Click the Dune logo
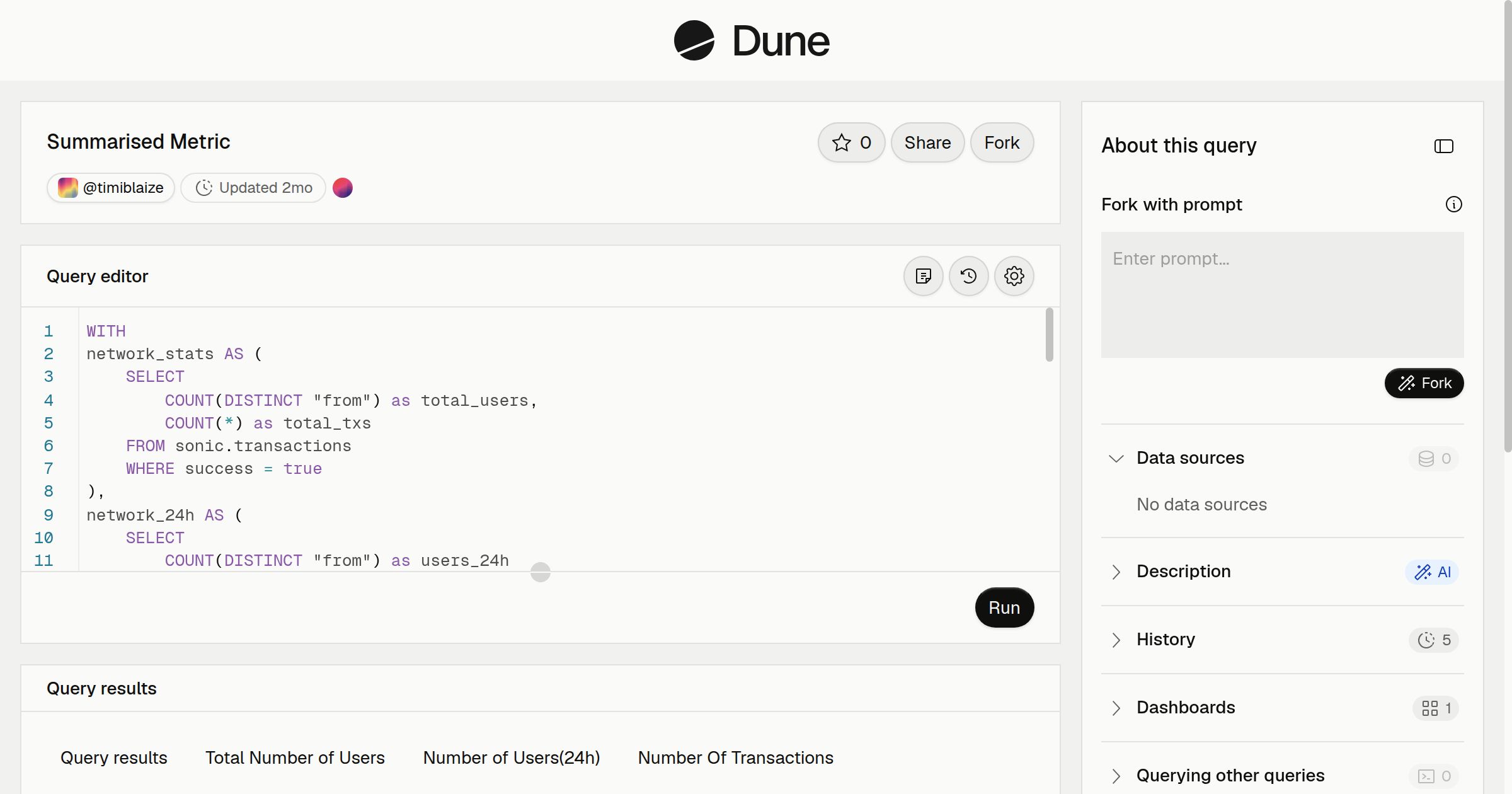The width and height of the screenshot is (1512, 794). click(752, 40)
